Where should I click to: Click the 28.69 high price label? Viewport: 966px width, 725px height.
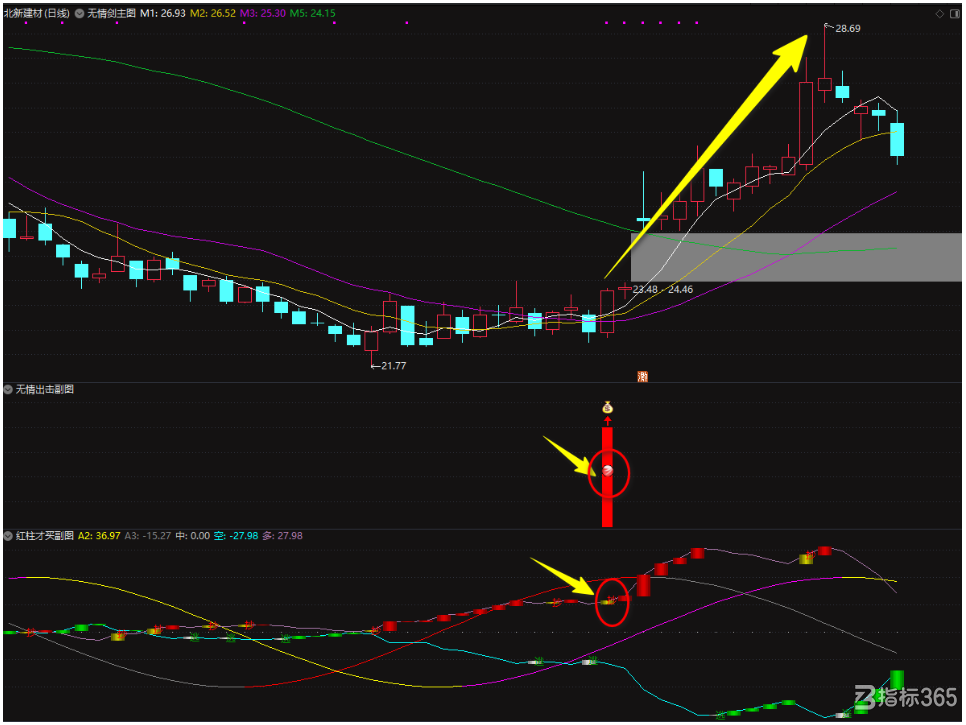pos(848,28)
